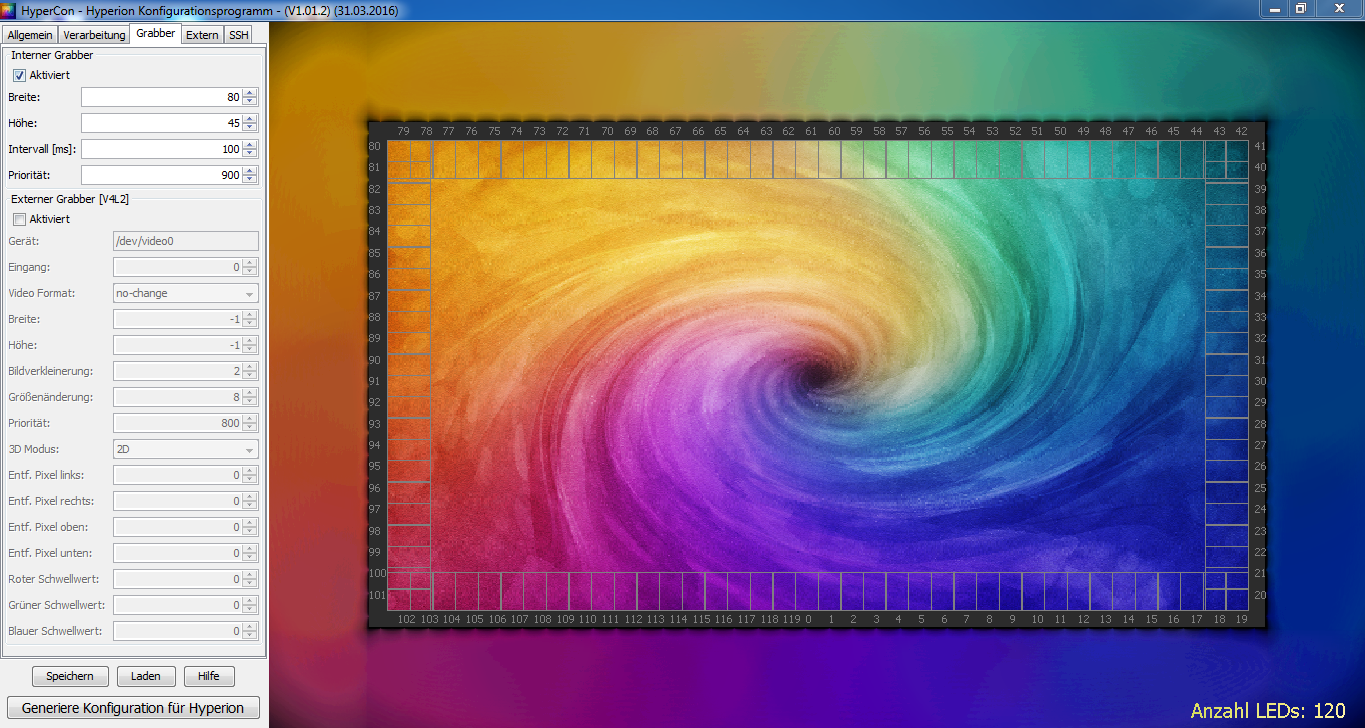Disable the Interner Grabber Aktiviert checkbox
The height and width of the screenshot is (728, 1365).
click(19, 75)
